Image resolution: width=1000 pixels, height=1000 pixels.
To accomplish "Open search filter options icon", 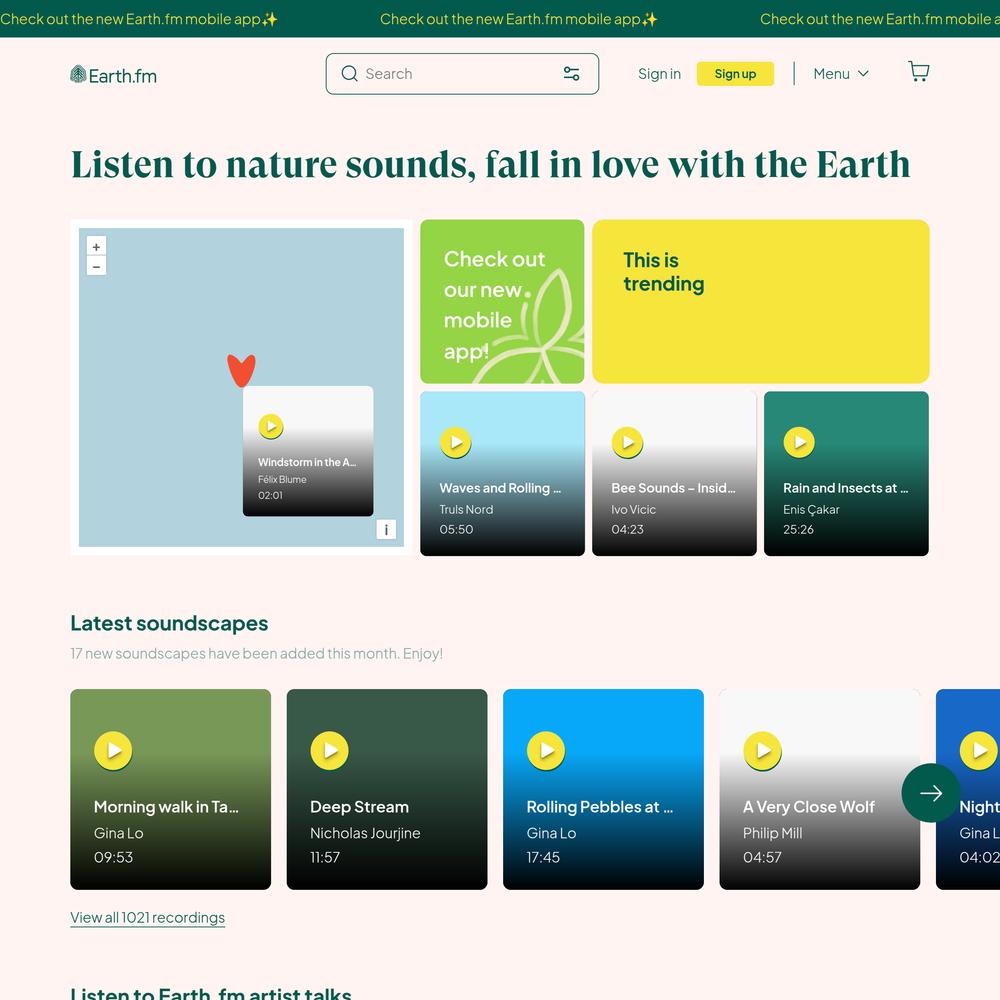I will tap(571, 74).
